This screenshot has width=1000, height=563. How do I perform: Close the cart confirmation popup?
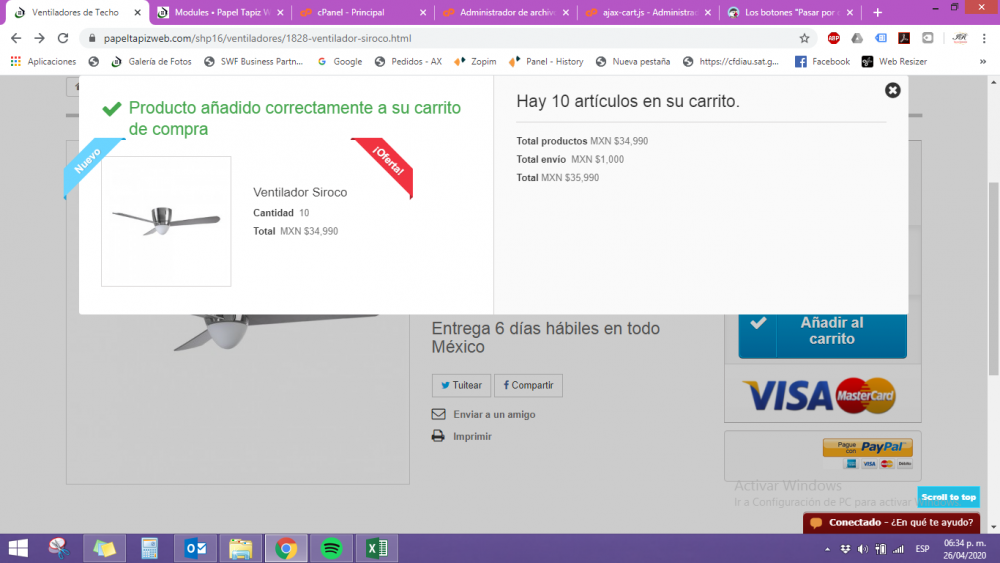point(892,91)
